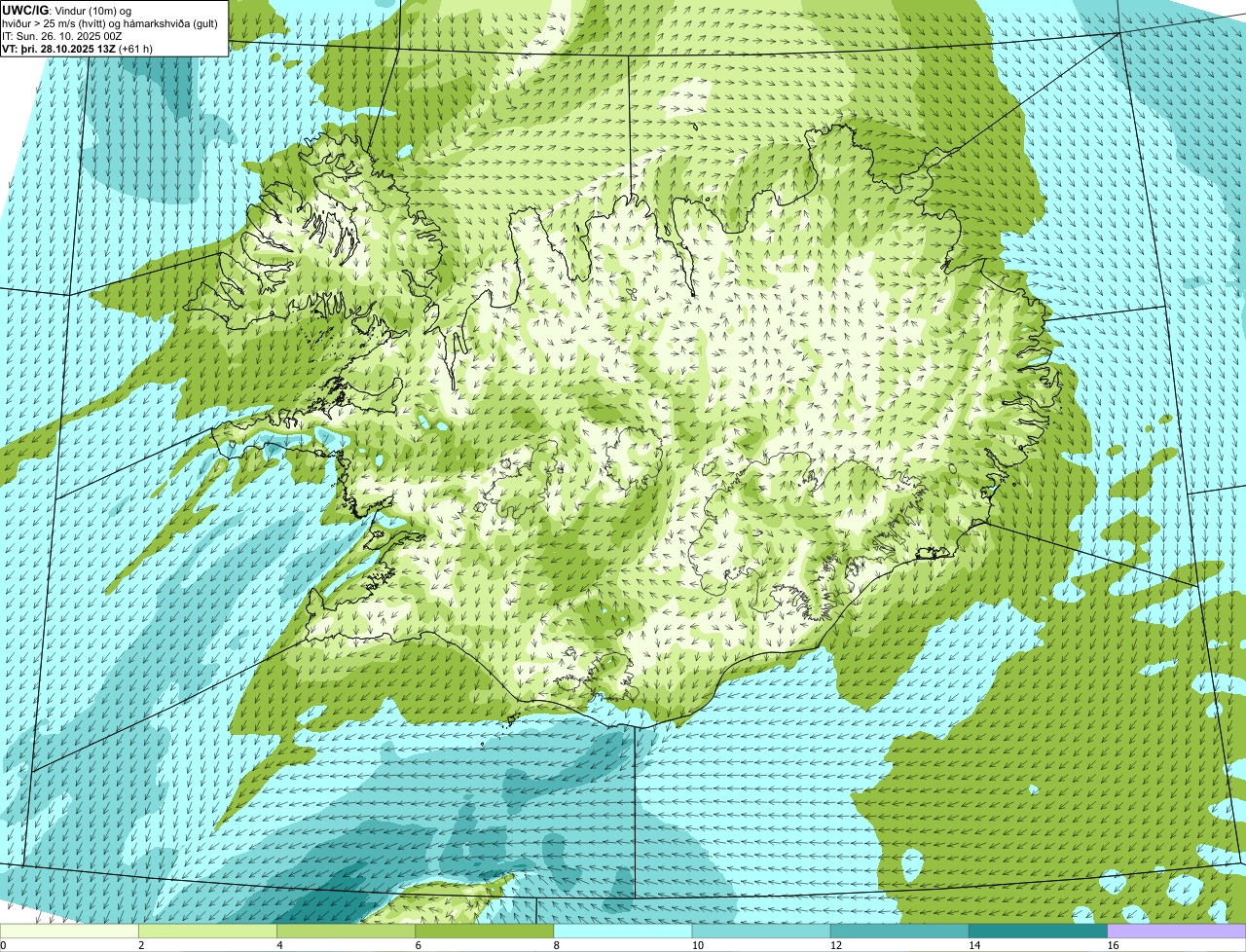This screenshot has height=952, width=1246.
Task: Click the "14" label on the color scale
Action: tap(974, 945)
